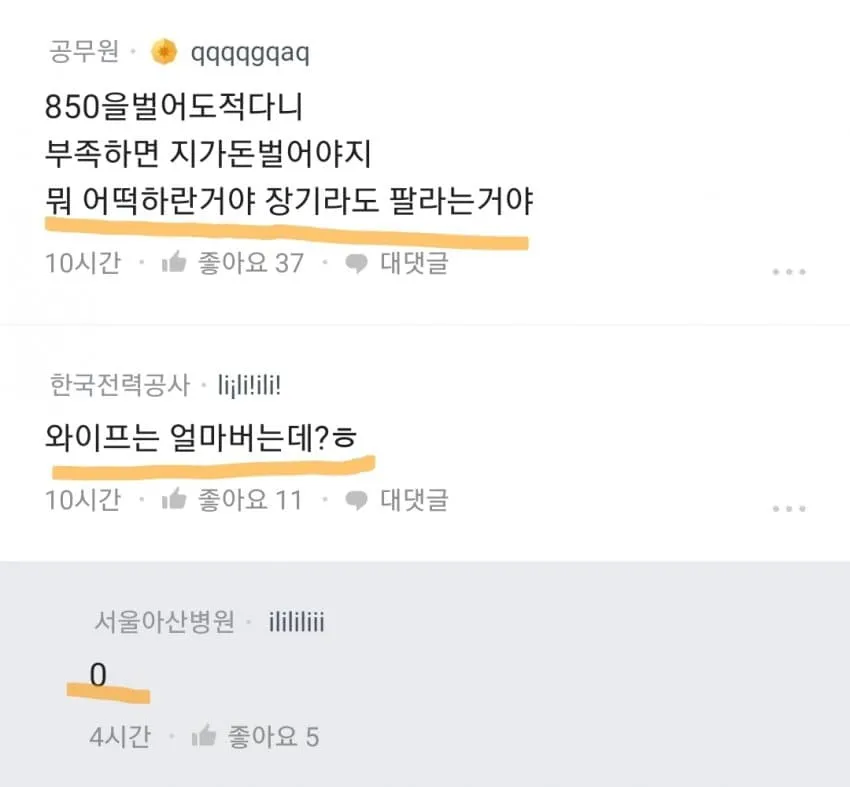Click the 공무원 workplace label

83,52
